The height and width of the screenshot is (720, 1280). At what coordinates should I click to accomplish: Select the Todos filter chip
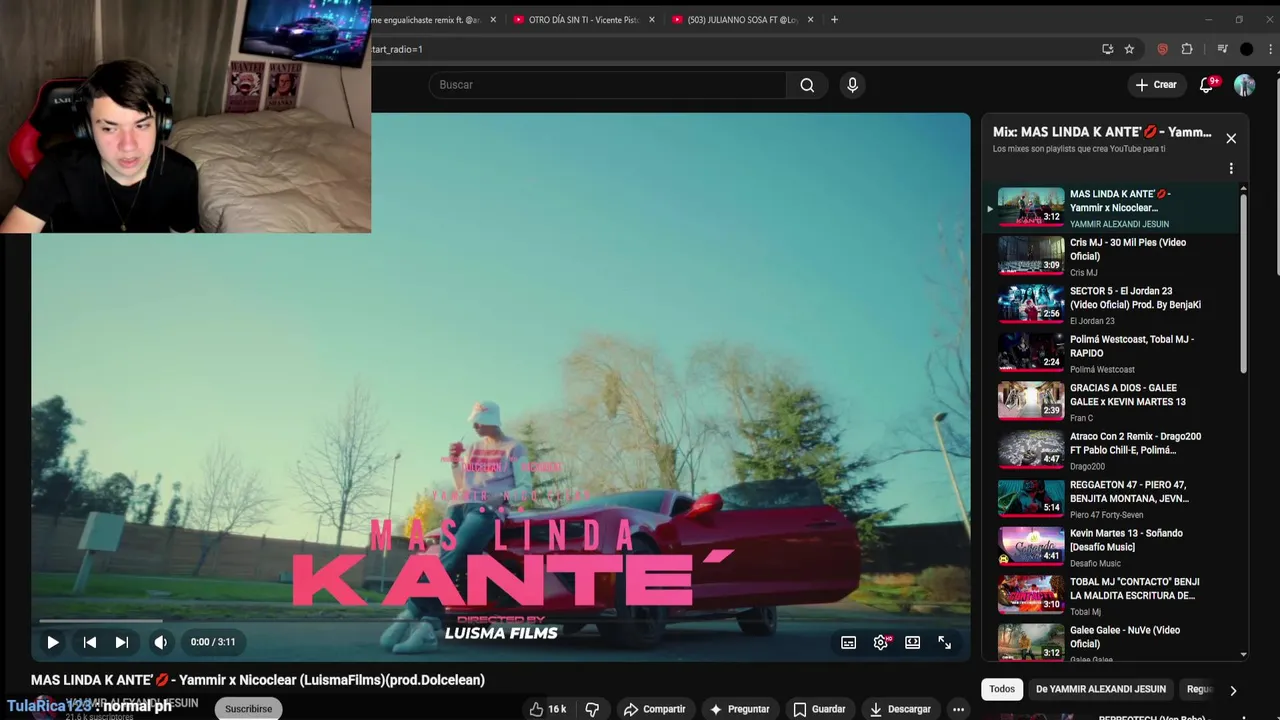(x=1002, y=689)
